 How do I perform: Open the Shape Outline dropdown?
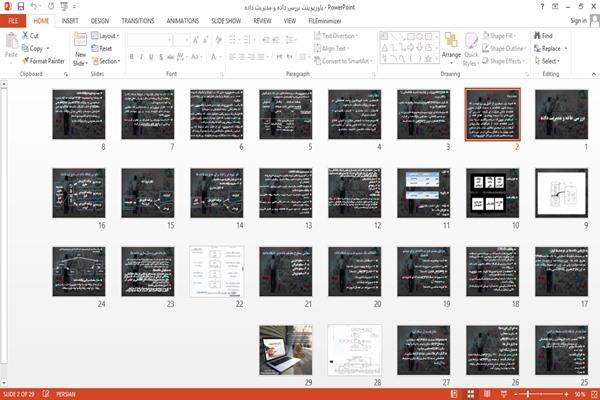point(504,48)
